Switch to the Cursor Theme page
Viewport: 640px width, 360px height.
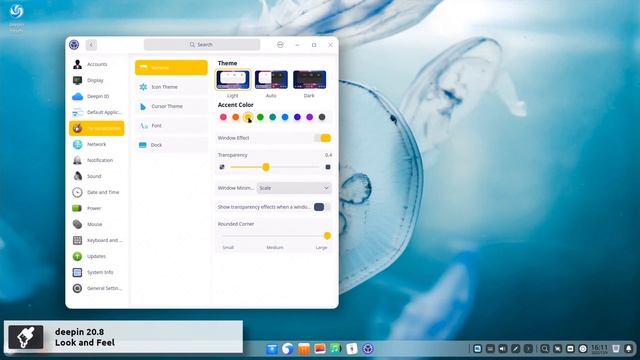pos(171,106)
